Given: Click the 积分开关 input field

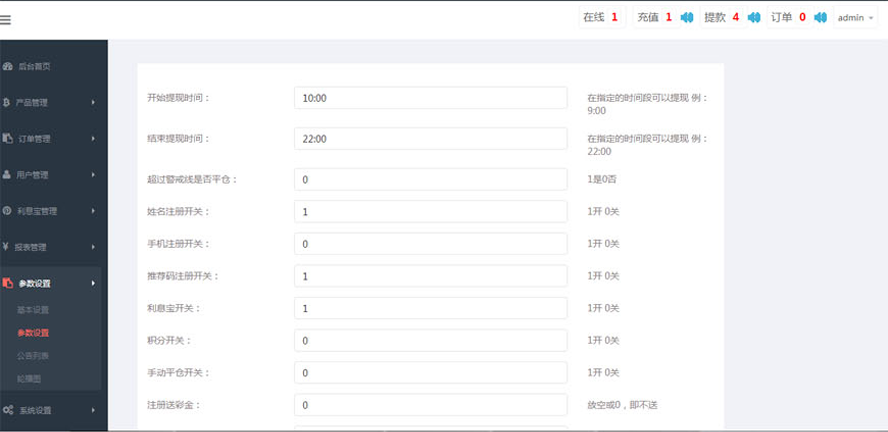Looking at the screenshot, I should click(x=430, y=341).
